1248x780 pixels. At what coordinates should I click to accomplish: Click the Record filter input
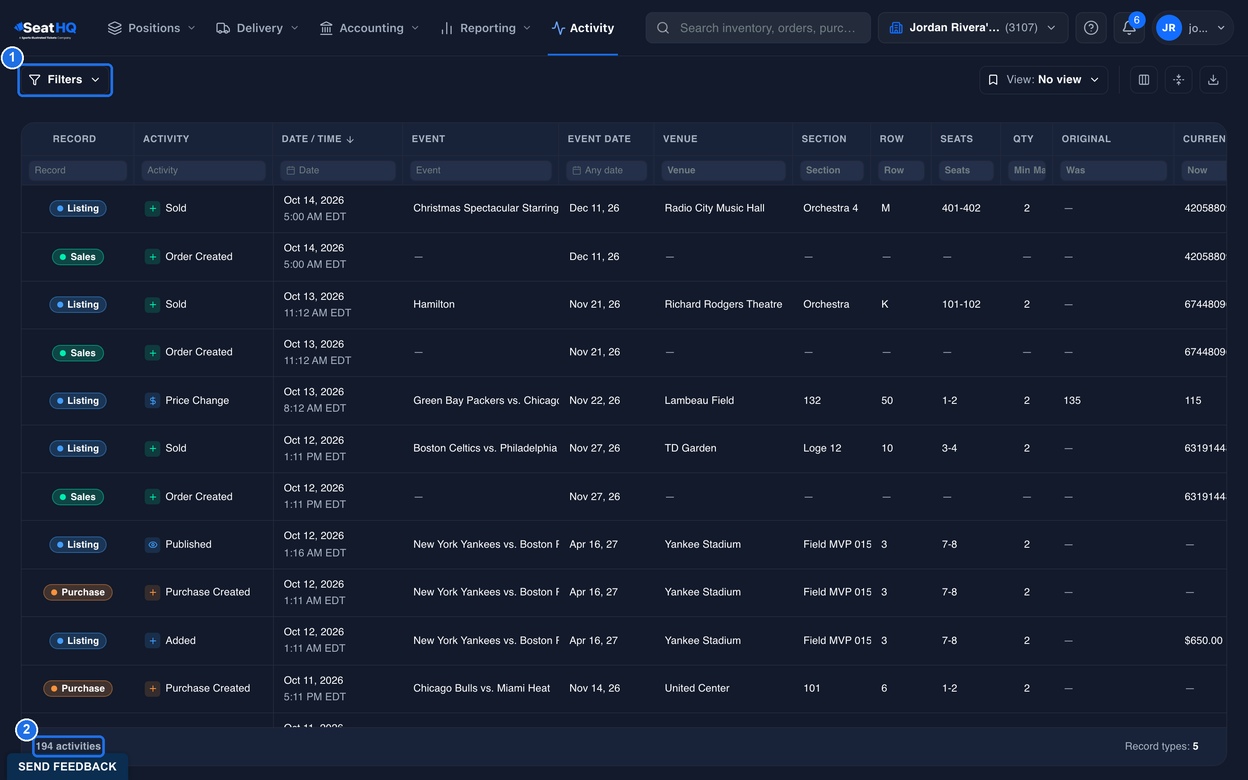(x=78, y=170)
